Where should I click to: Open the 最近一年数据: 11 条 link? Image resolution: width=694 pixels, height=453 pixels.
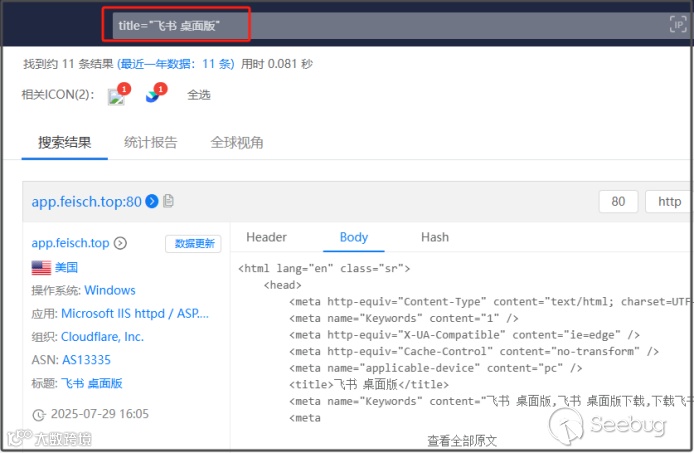pyautogui.click(x=176, y=64)
